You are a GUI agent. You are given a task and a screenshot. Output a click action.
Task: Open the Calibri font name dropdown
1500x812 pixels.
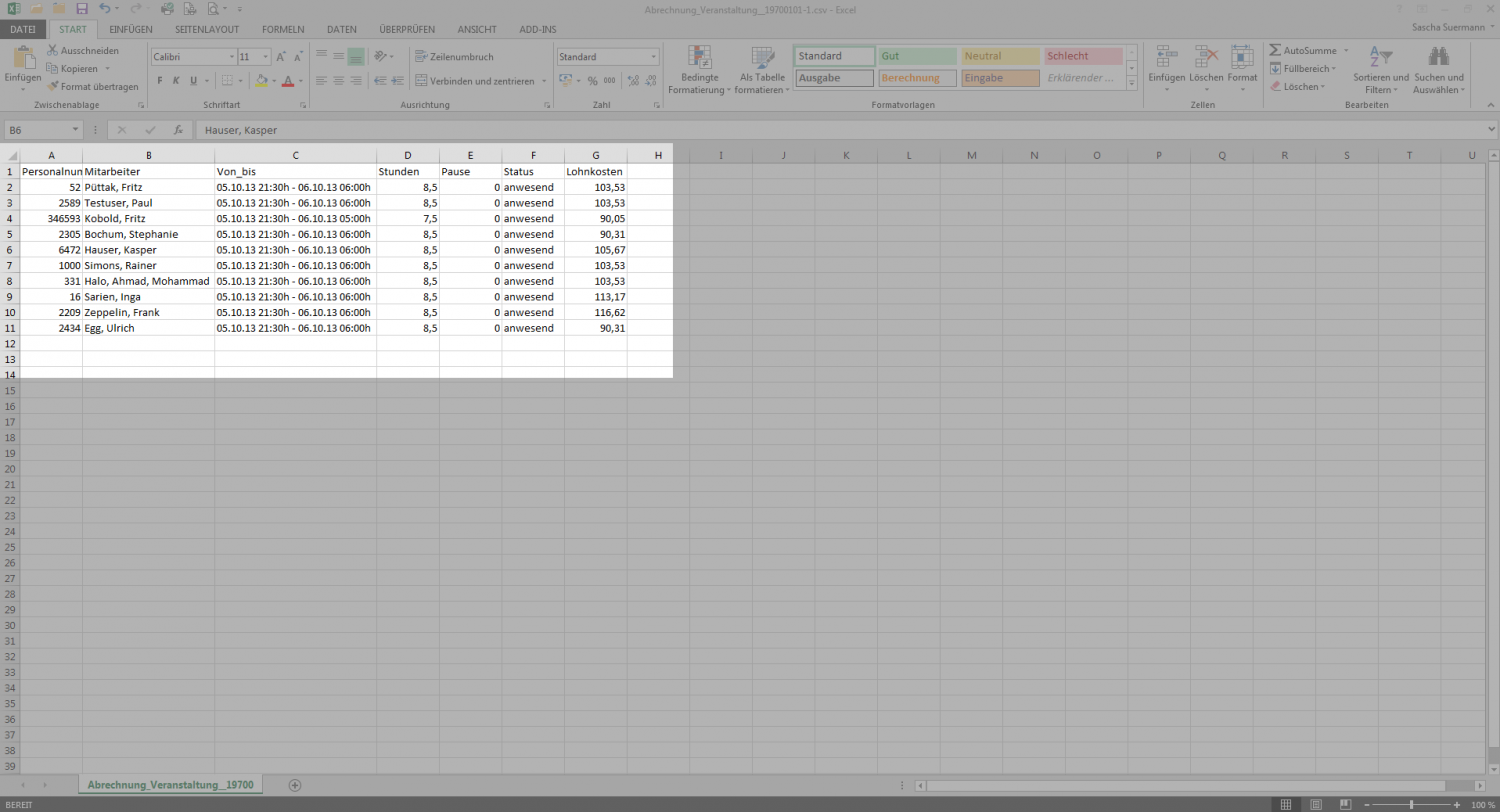pyautogui.click(x=232, y=57)
